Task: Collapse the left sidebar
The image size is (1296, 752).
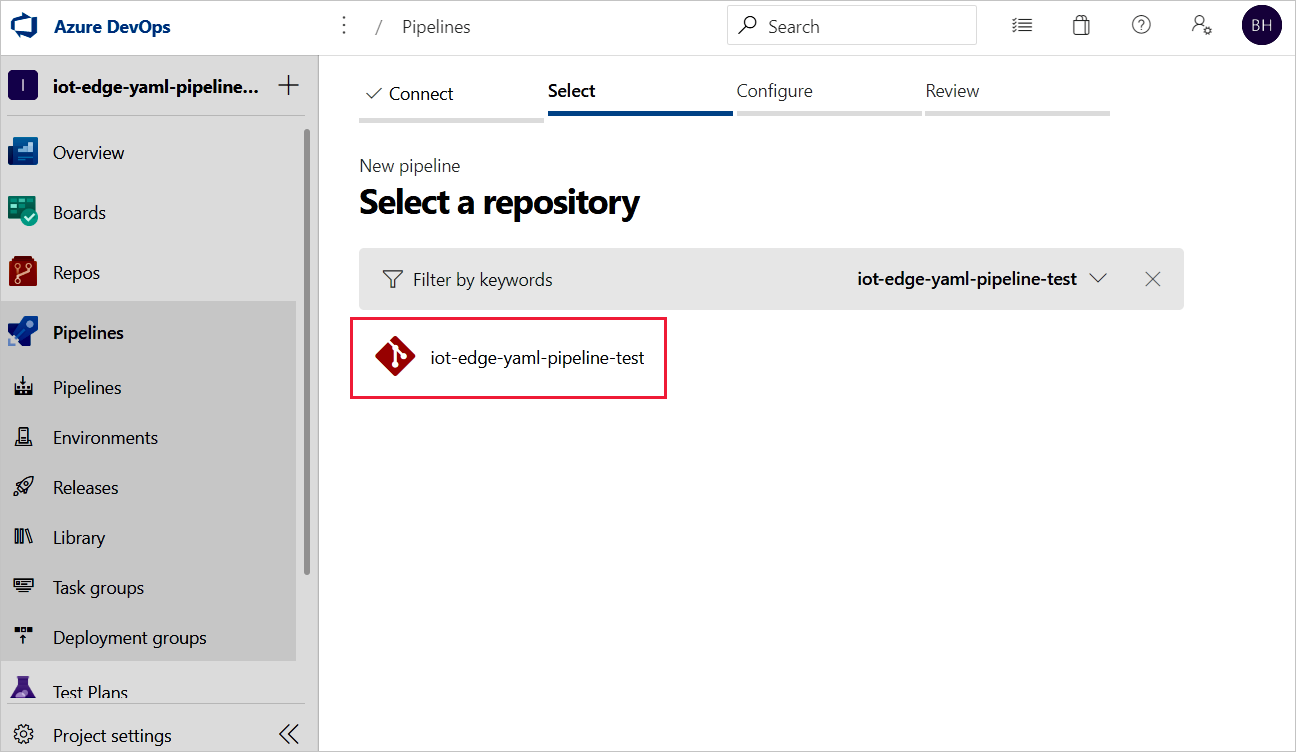Action: click(288, 733)
